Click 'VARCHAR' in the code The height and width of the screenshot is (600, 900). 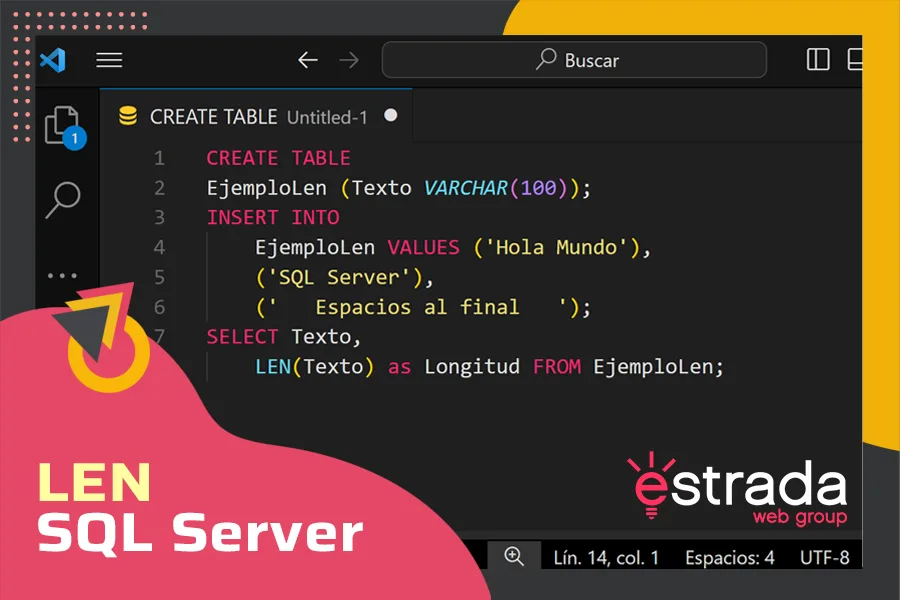[465, 188]
